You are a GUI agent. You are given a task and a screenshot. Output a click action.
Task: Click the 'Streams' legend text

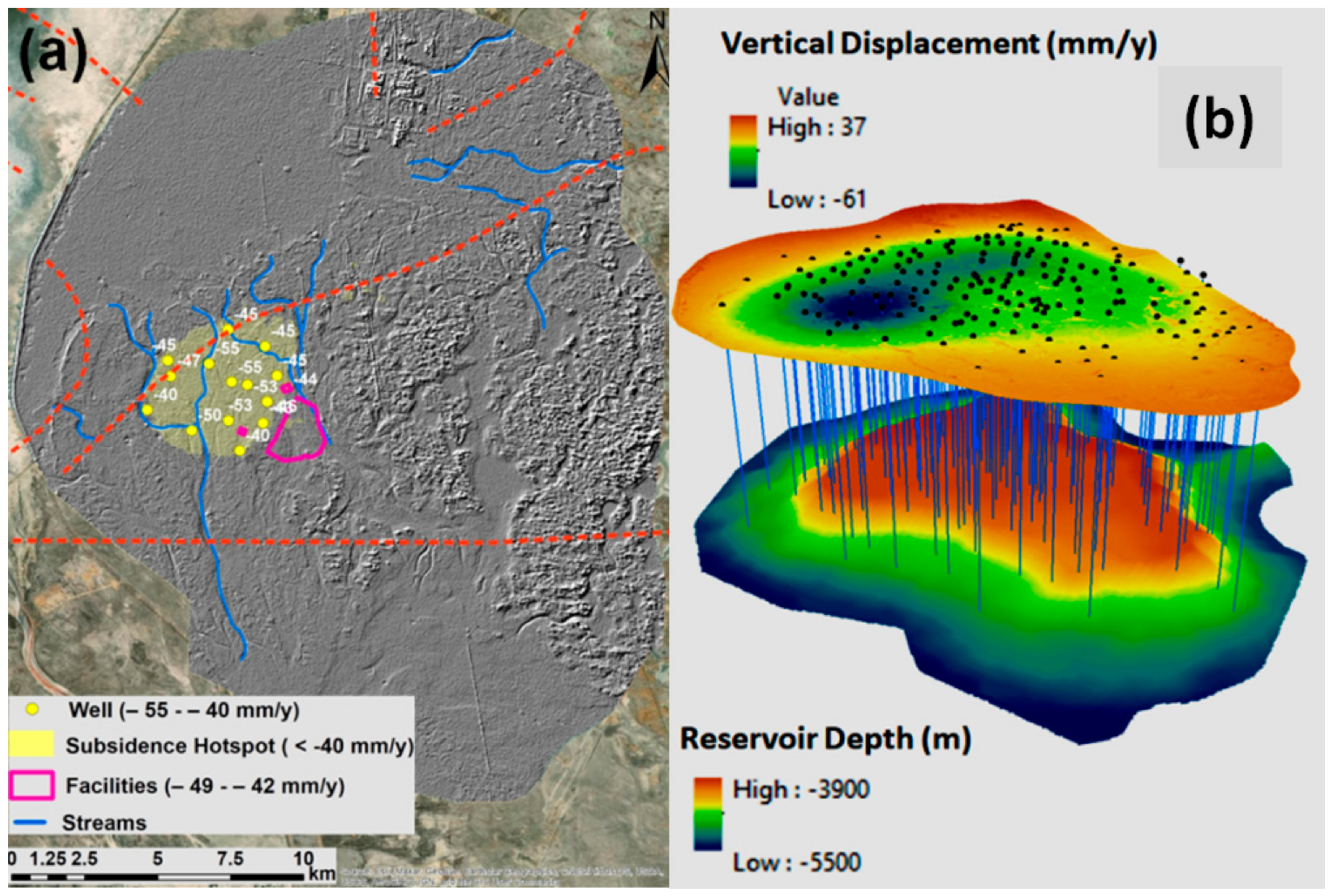tap(104, 823)
